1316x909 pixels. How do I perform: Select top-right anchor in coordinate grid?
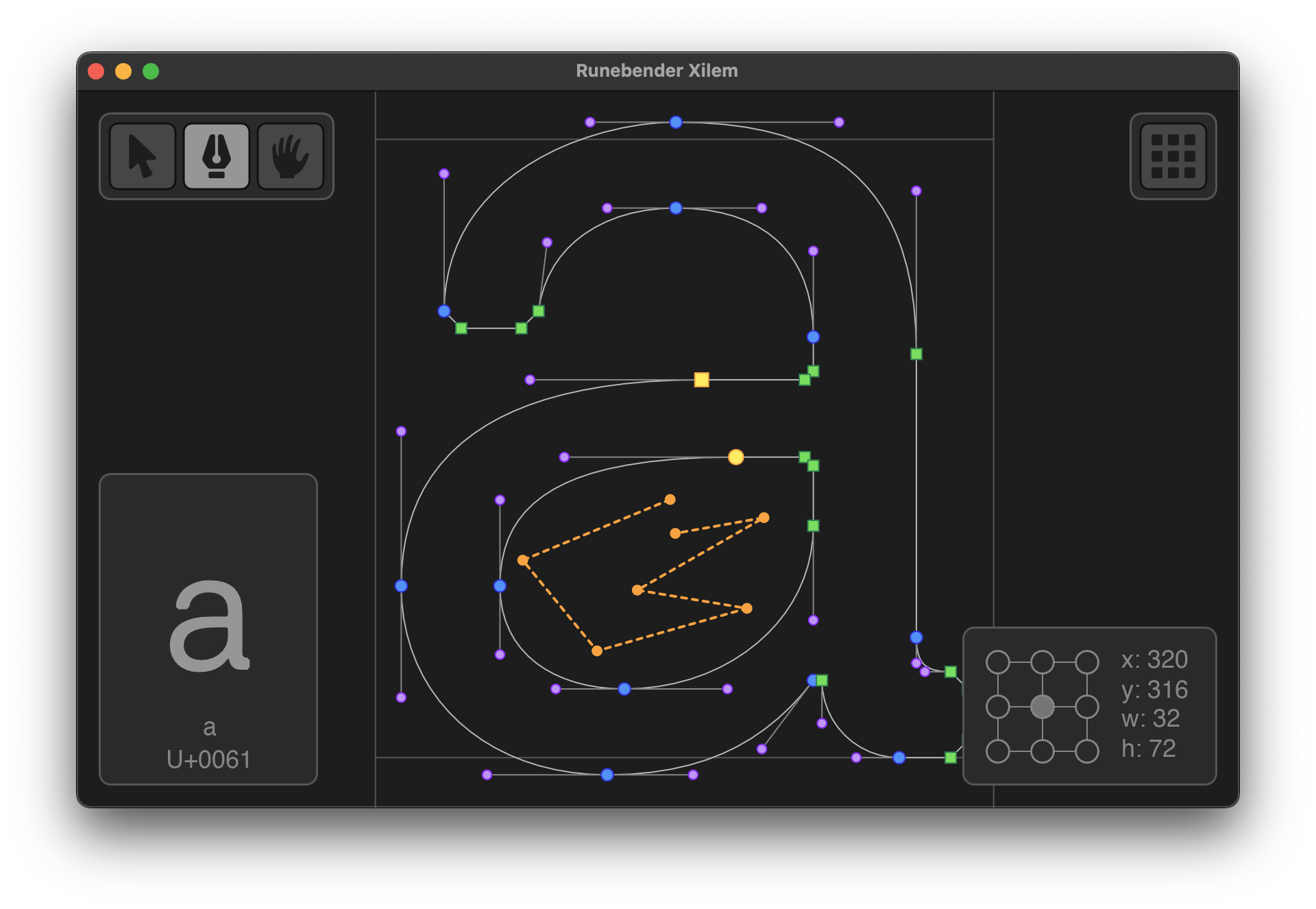click(x=1086, y=662)
